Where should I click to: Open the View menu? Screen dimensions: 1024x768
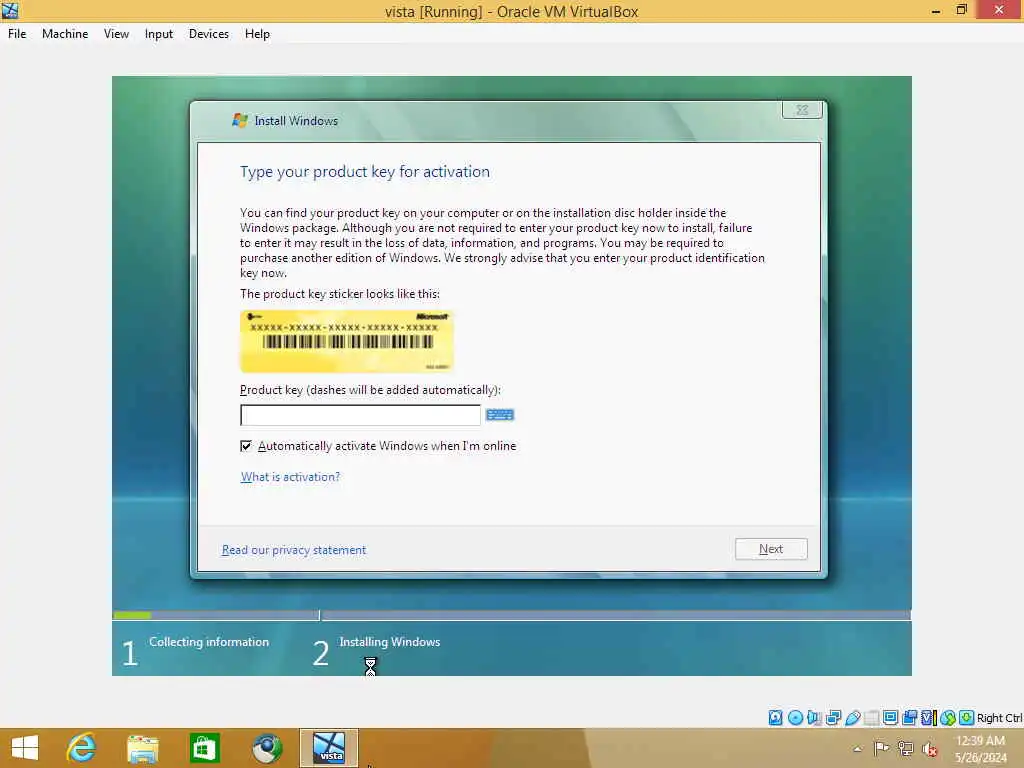pyautogui.click(x=116, y=34)
